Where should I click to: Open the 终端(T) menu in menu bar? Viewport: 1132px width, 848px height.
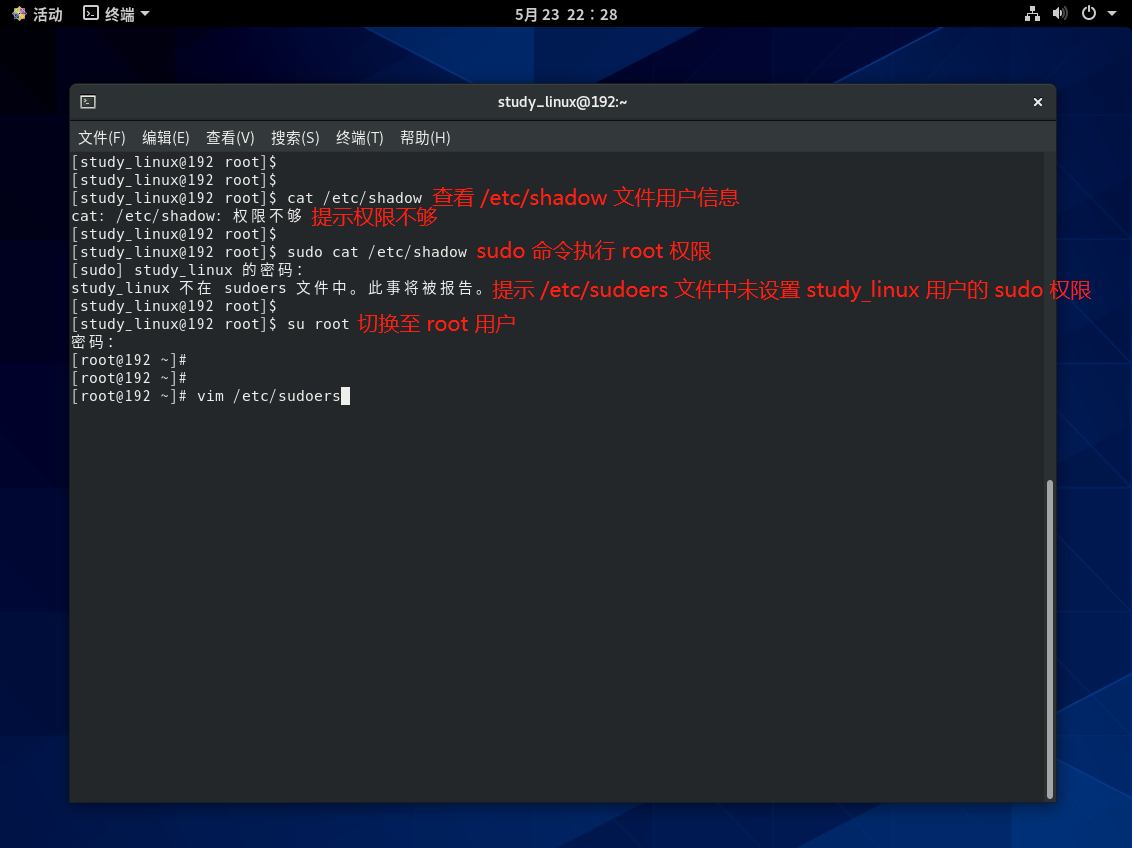coord(360,138)
